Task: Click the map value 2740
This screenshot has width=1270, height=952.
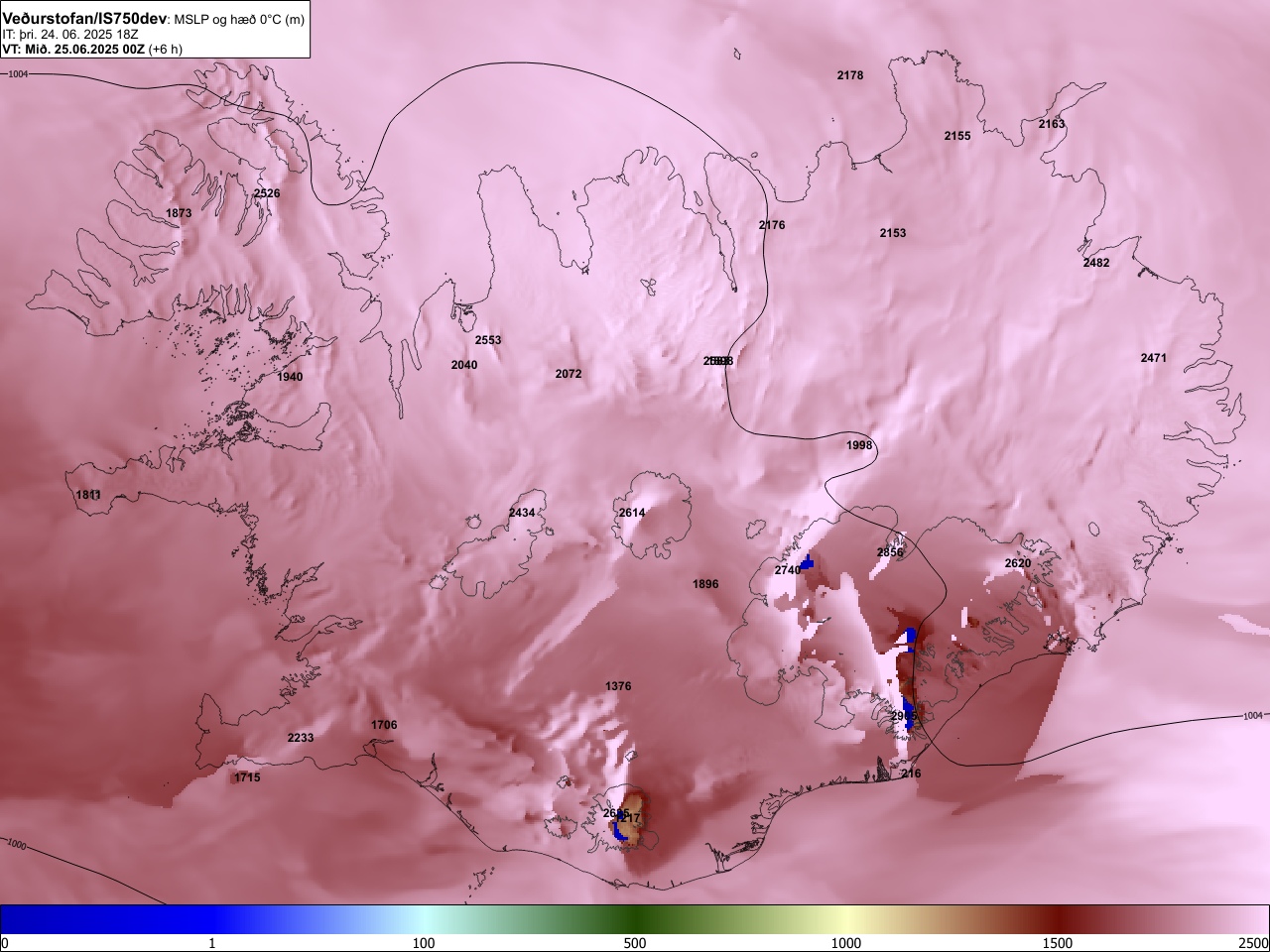Action: click(788, 570)
